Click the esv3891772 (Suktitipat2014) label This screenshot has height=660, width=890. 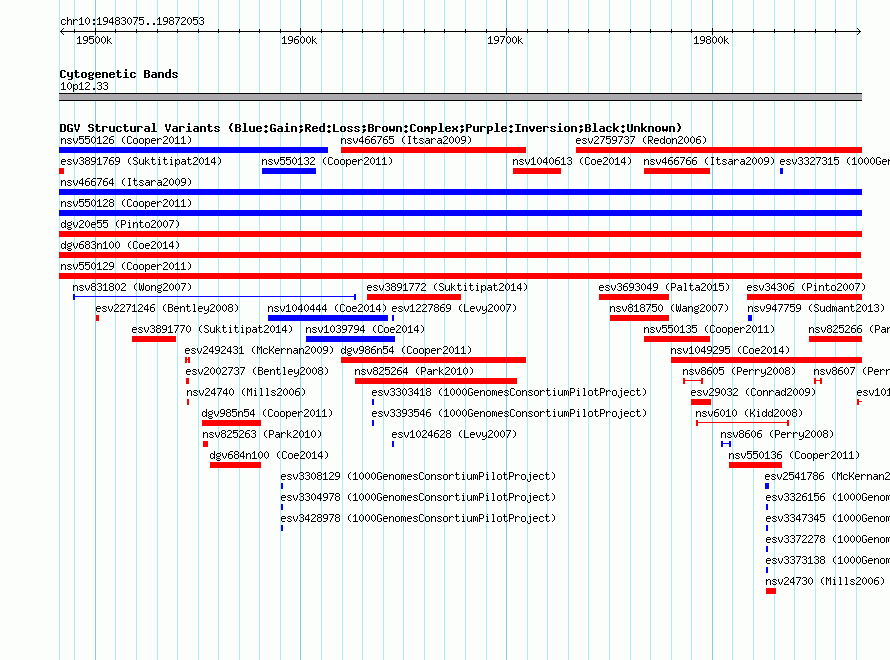447,287
